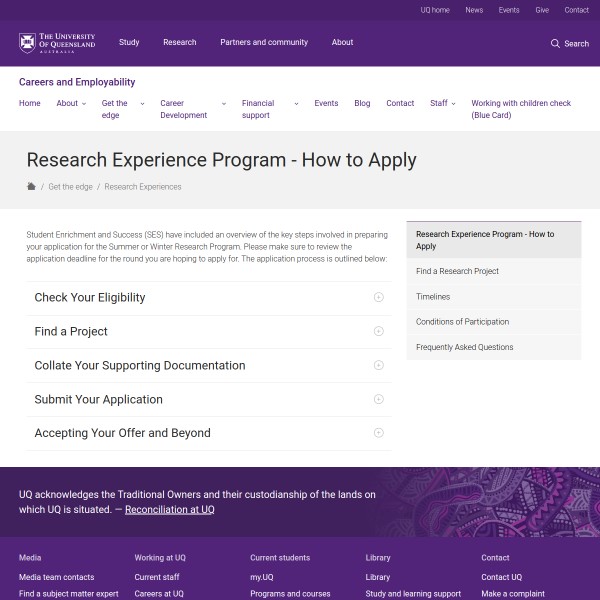
Task: Go to Careers and Employability heading link
Action: [x=77, y=82]
